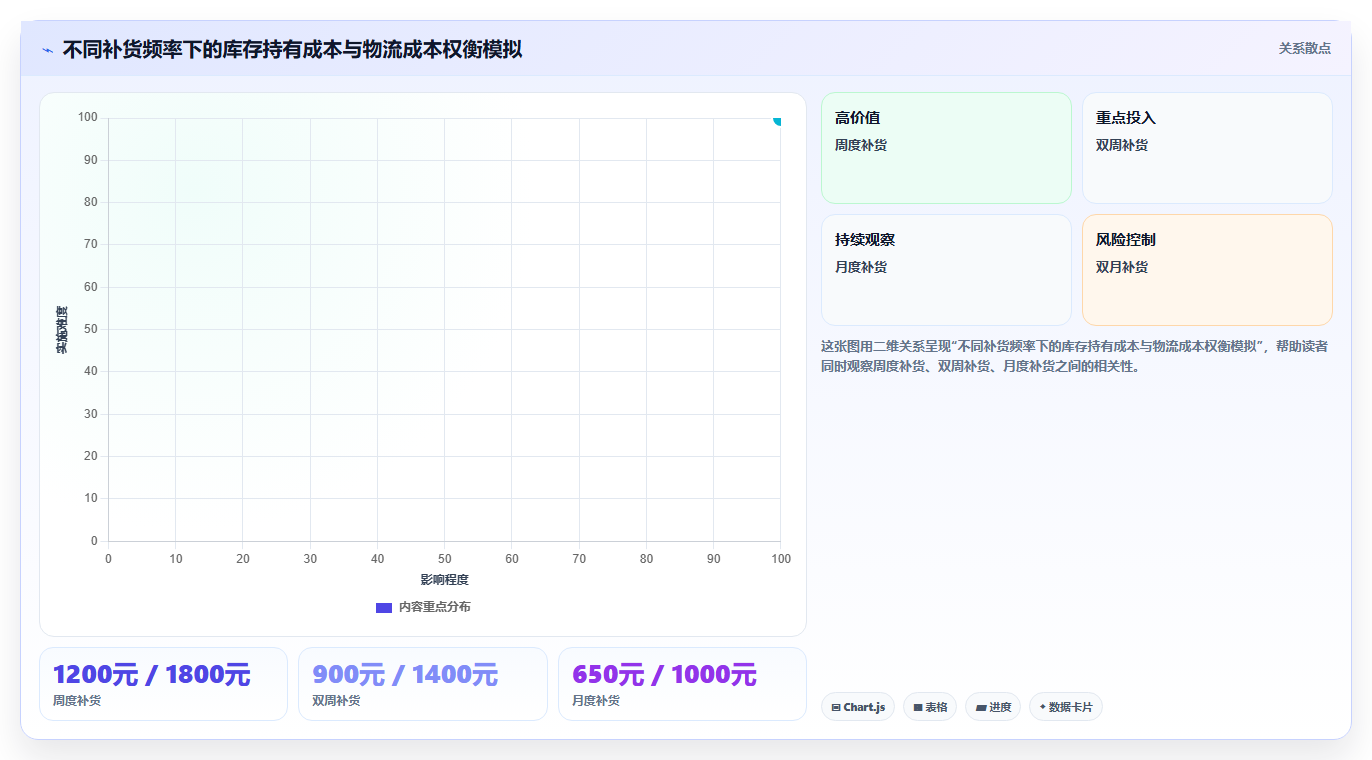Viewport: 1372px width, 760px height.
Task: Select the 高价值 周度补货 quadrant card
Action: click(946, 148)
